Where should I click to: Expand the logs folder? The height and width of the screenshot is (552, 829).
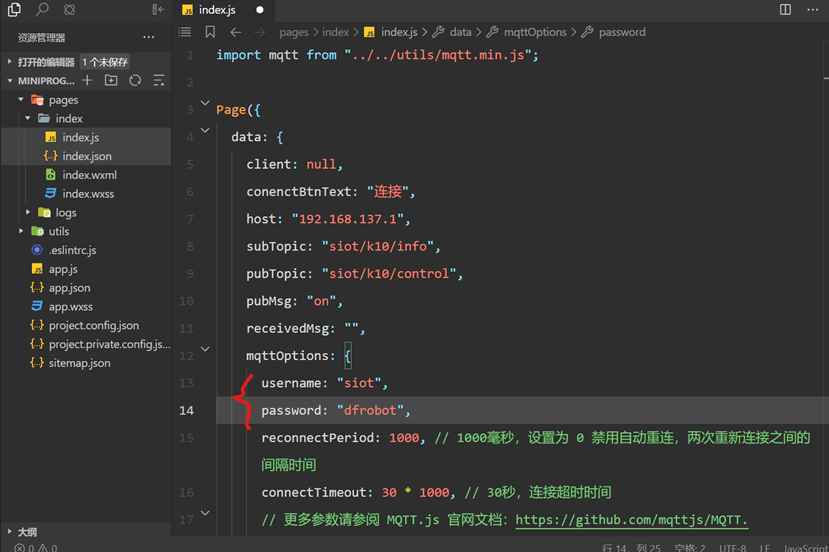coord(28,212)
